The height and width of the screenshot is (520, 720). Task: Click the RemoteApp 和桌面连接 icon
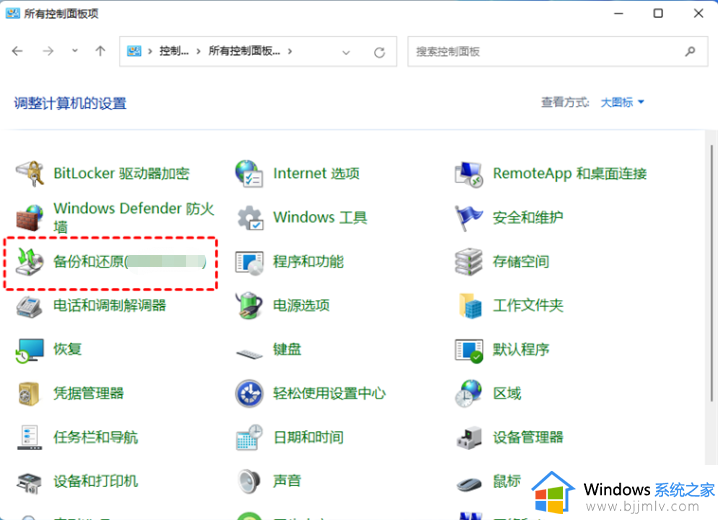pos(469,174)
